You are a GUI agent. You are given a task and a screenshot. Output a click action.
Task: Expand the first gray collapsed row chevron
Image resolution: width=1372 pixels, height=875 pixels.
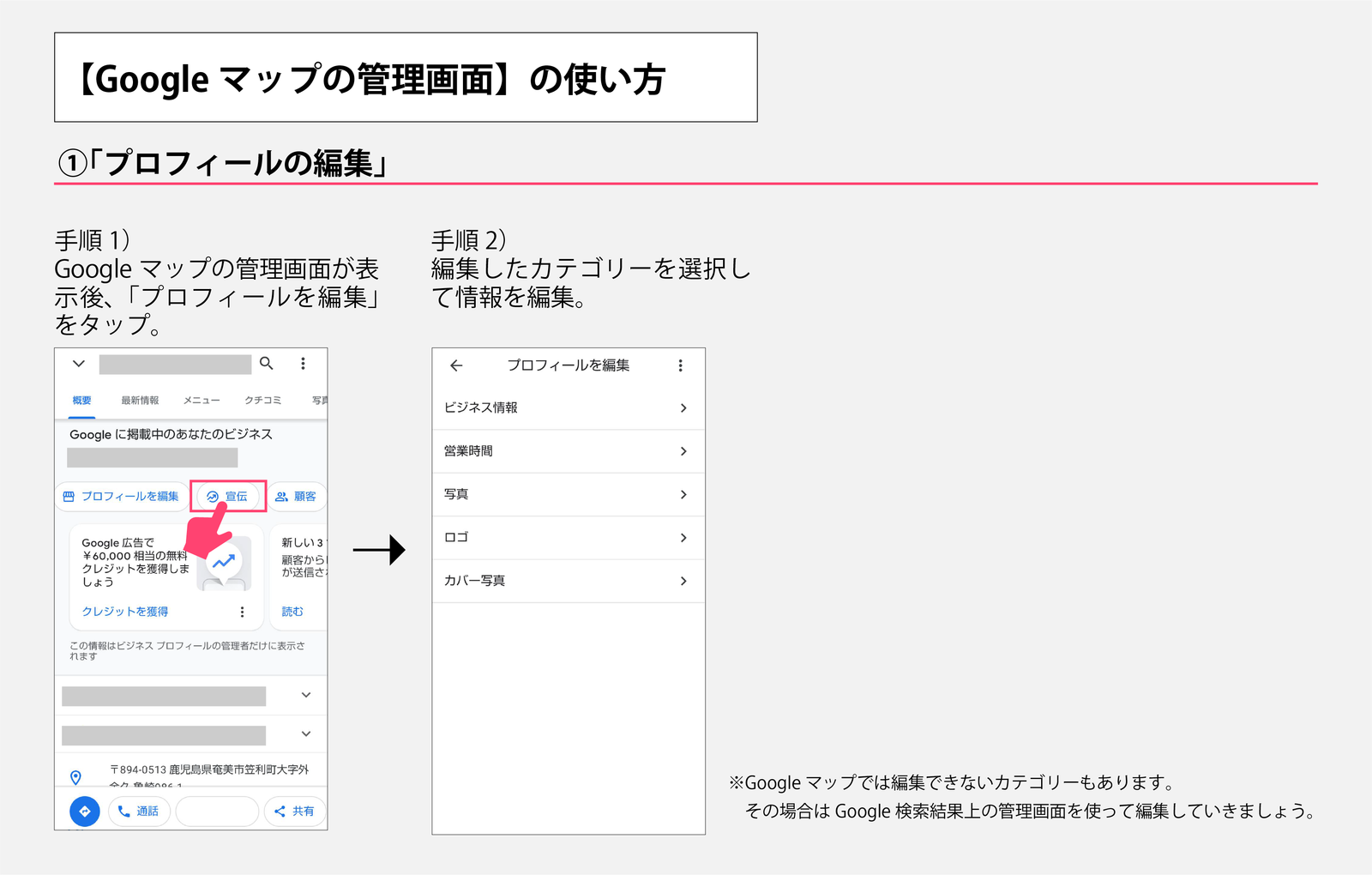click(x=306, y=695)
